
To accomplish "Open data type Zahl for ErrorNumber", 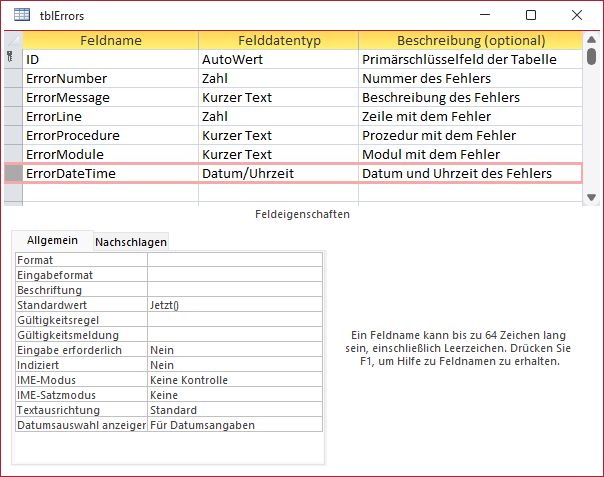I will [x=279, y=78].
